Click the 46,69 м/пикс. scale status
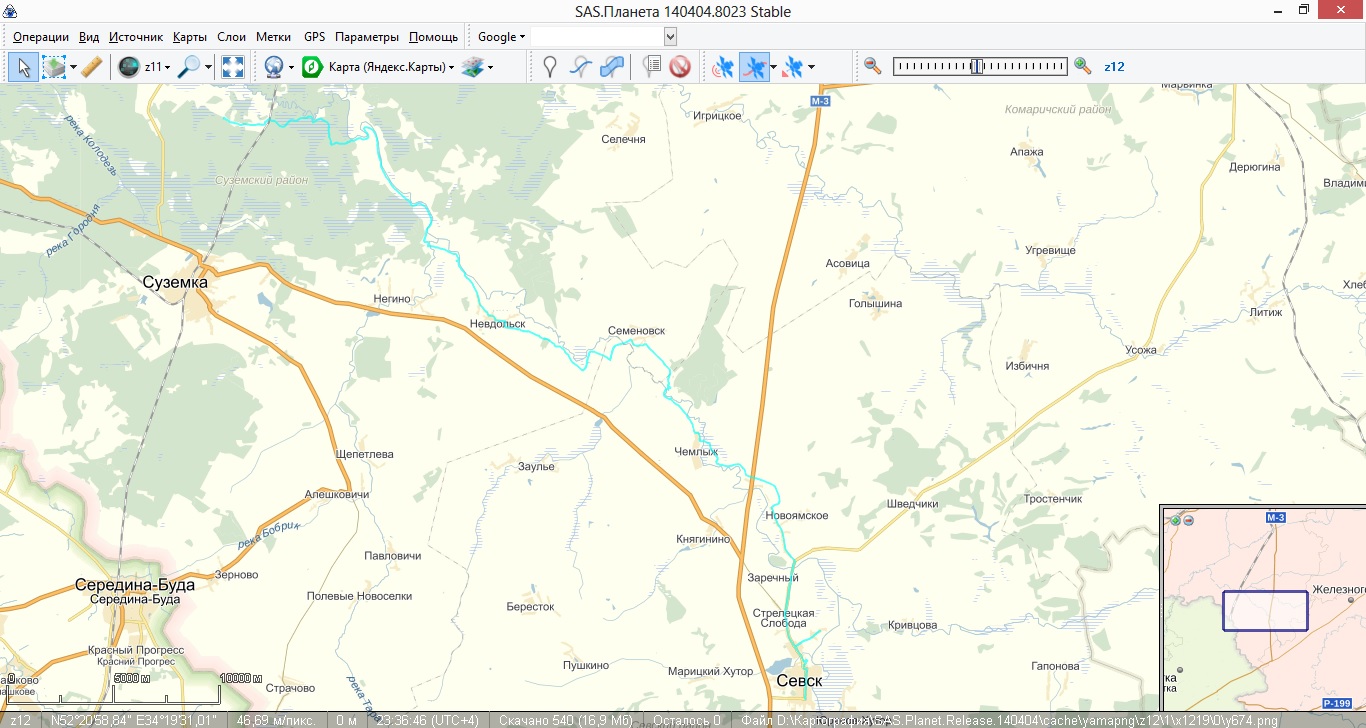The image size is (1366, 728). pyautogui.click(x=276, y=720)
